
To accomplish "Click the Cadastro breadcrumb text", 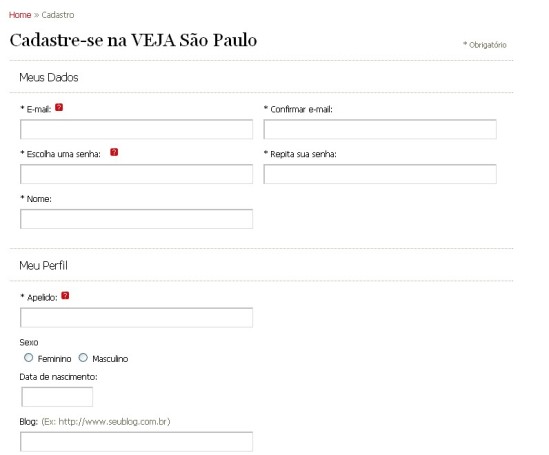I will 58,15.
